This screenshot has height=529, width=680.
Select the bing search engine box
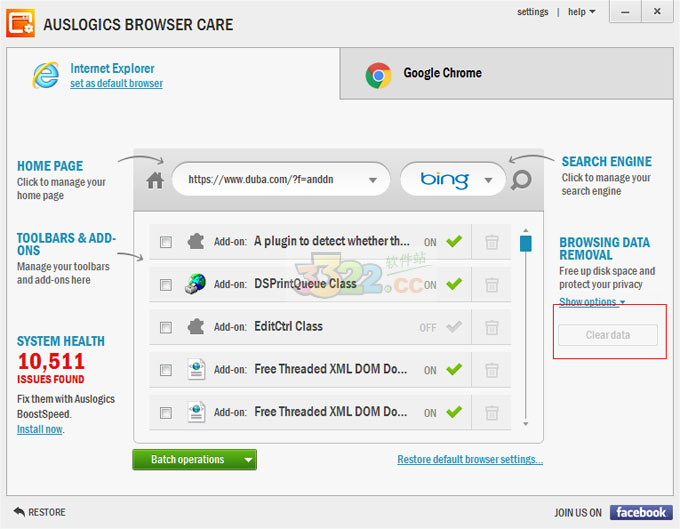click(453, 180)
